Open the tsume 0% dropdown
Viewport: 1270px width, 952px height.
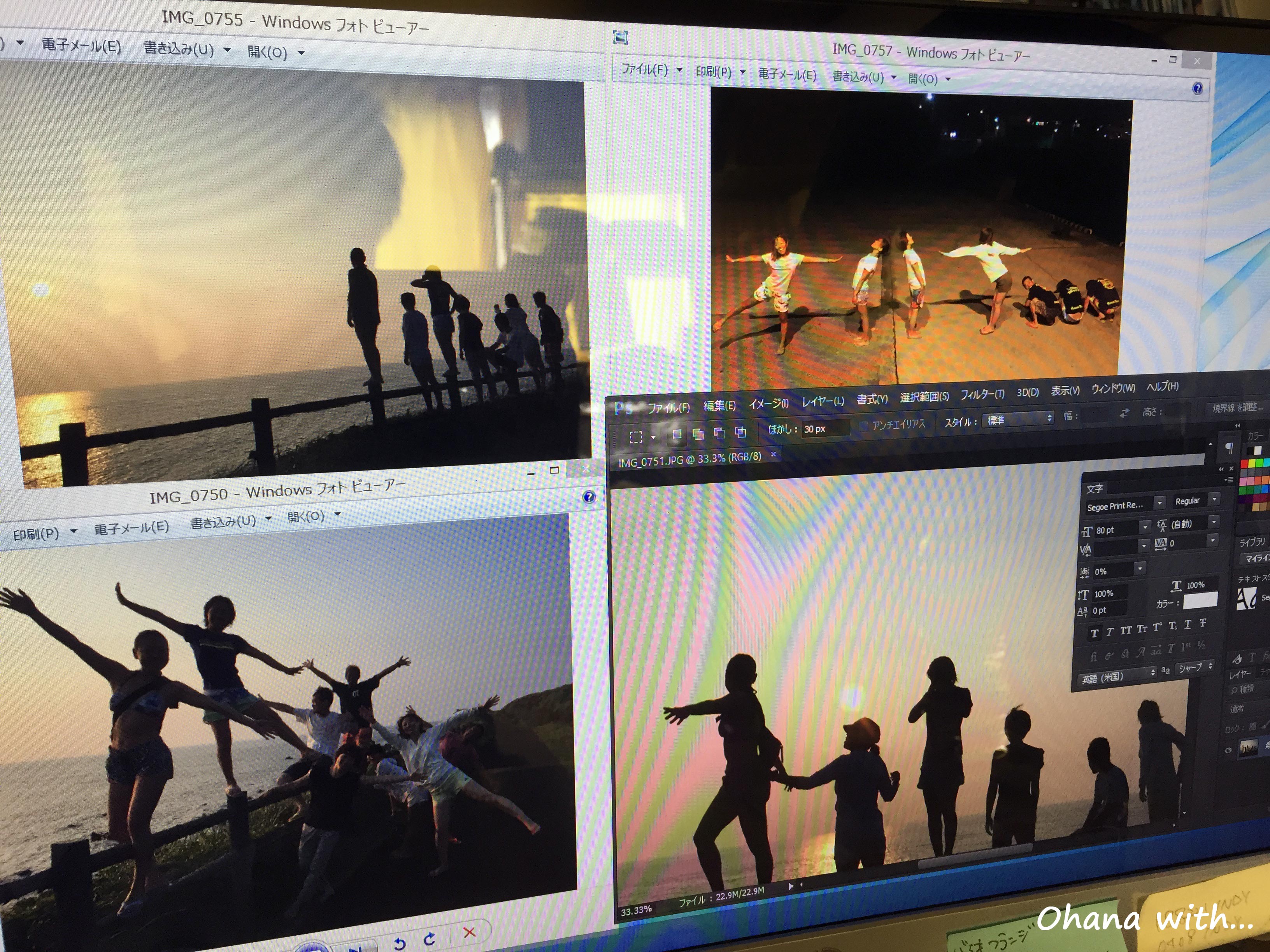pos(1140,568)
